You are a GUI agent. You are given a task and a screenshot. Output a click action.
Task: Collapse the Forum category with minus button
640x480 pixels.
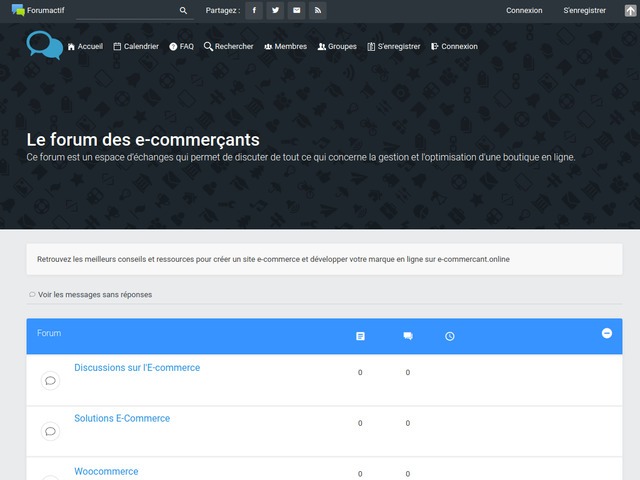click(x=606, y=333)
